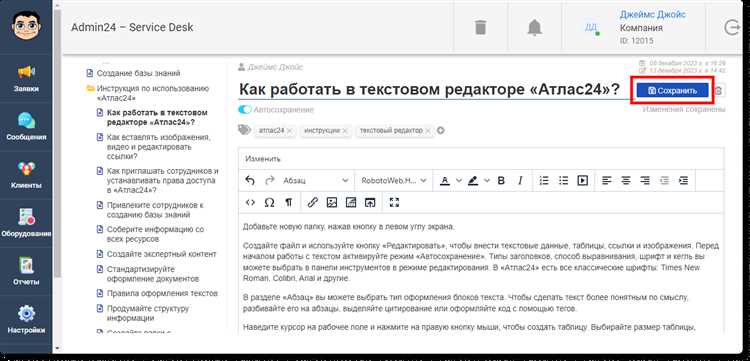Open source code view icon

250,202
